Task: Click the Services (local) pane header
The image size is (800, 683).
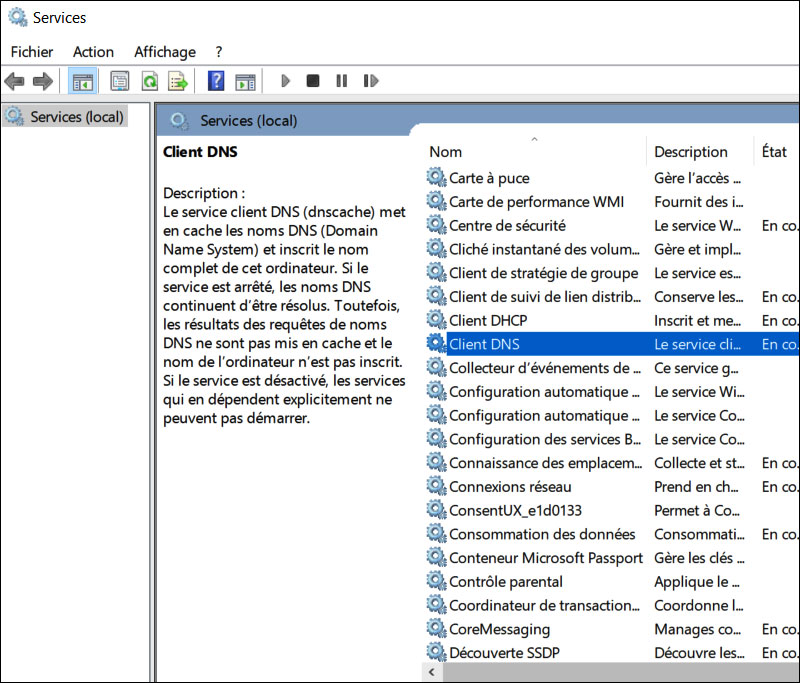Action: tap(248, 121)
